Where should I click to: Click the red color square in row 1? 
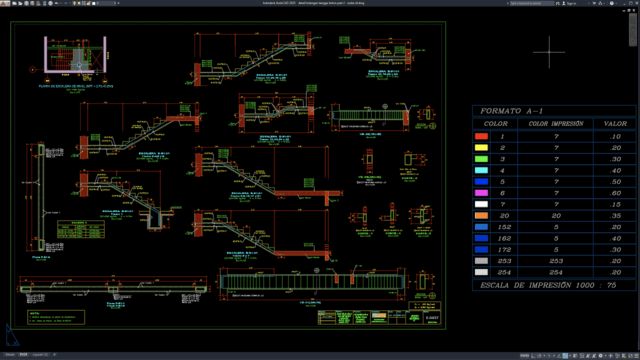[481, 136]
